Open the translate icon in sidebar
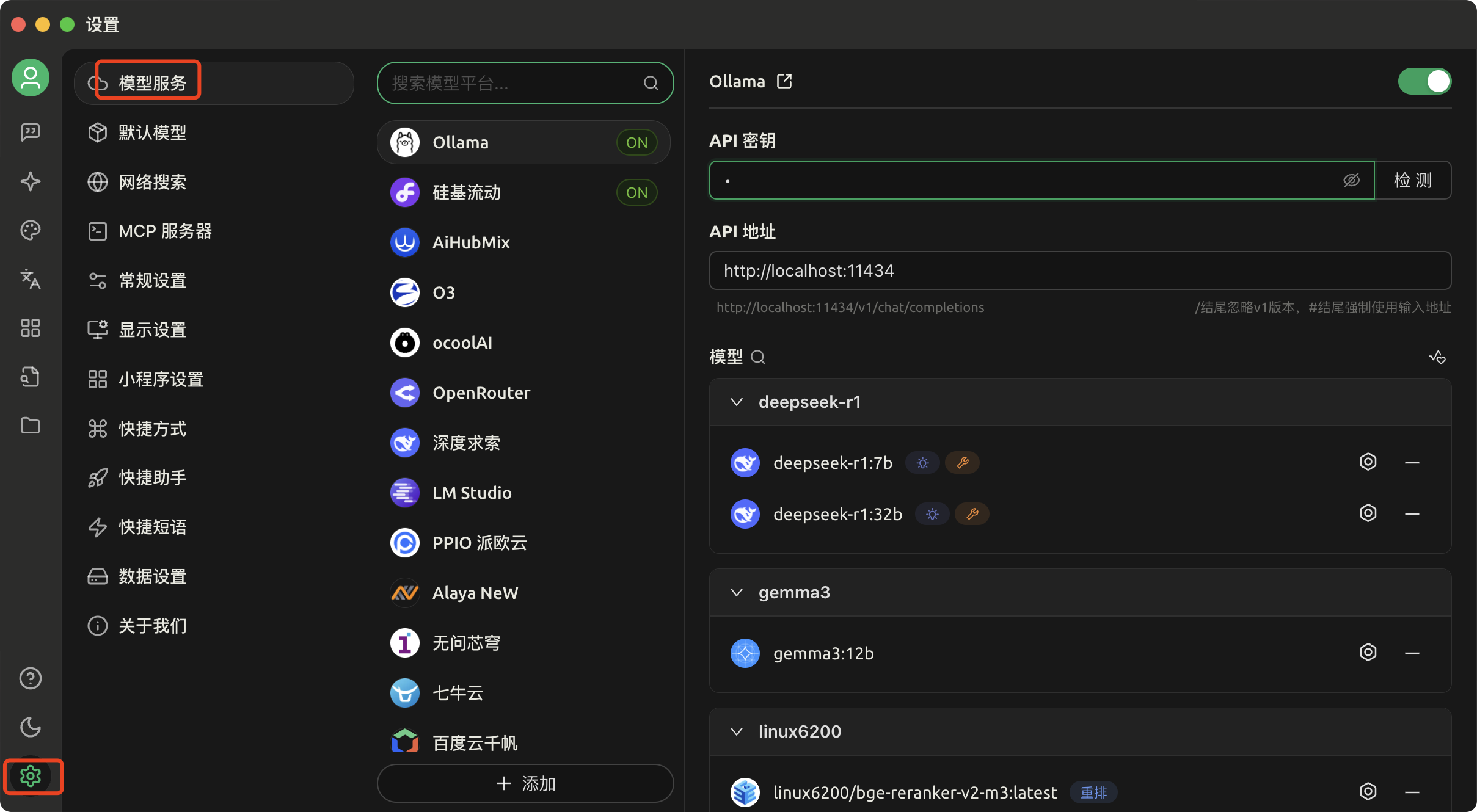The image size is (1477, 812). [x=31, y=279]
